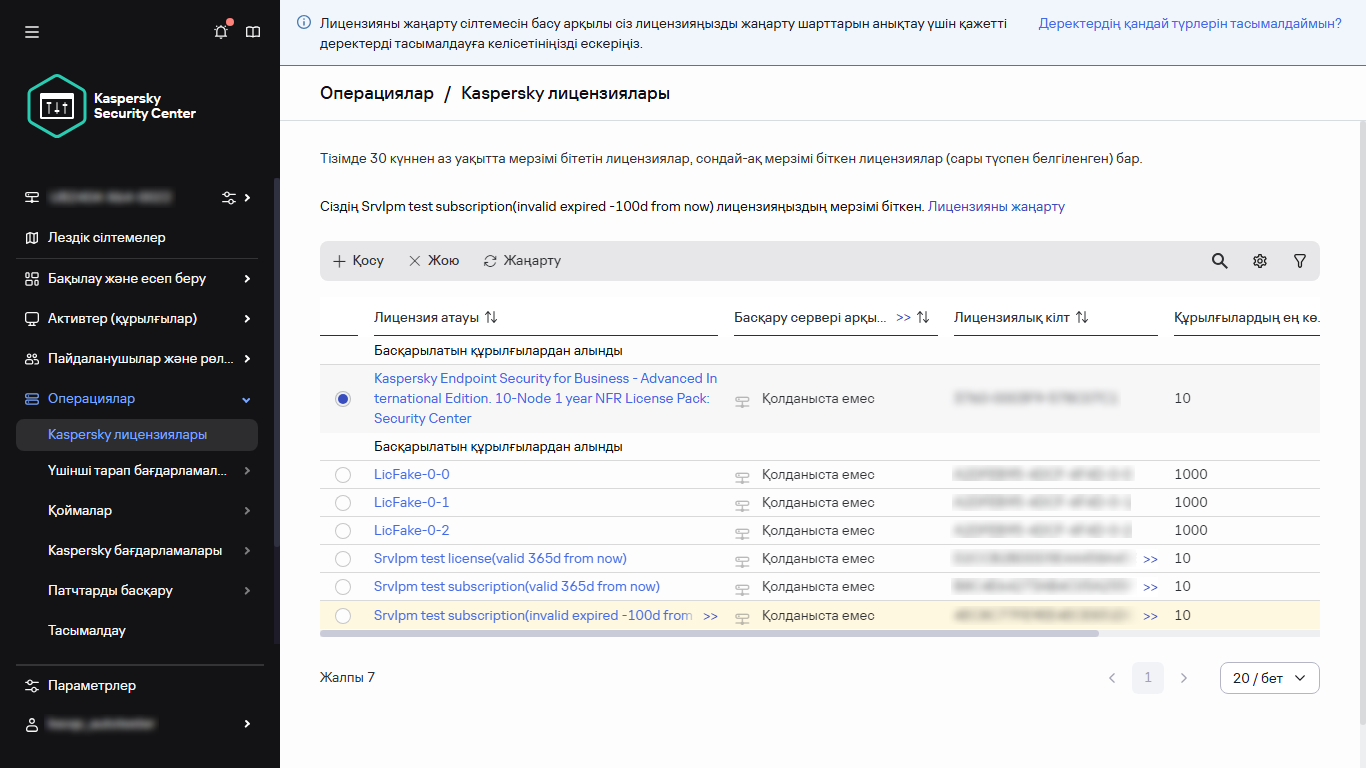The image size is (1366, 768).
Task: Sort by Лицензия атауы column arrows
Action: coord(491,317)
